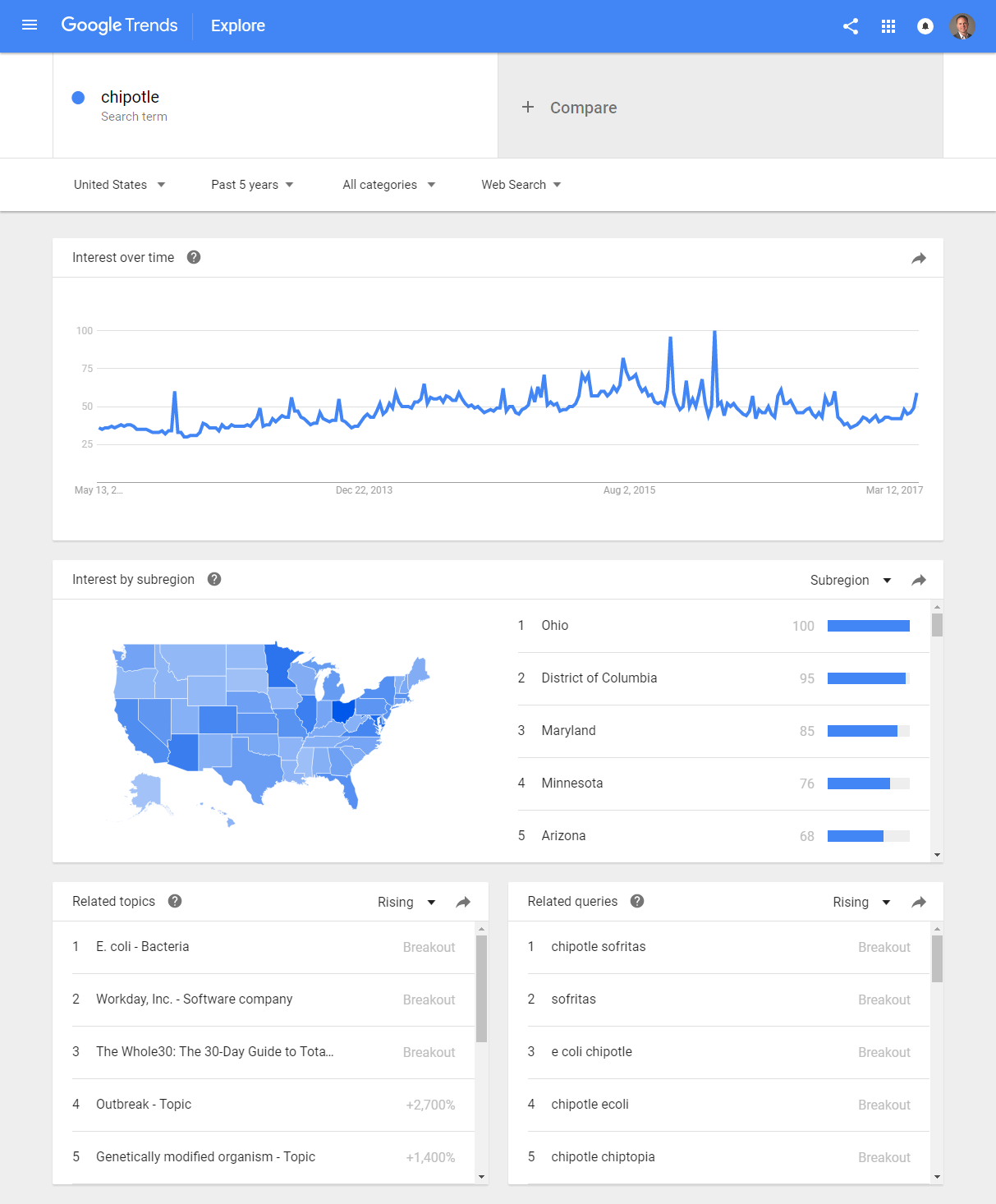The width and height of the screenshot is (996, 1204).
Task: Click the blue chipotle term color dot
Action: [x=79, y=98]
